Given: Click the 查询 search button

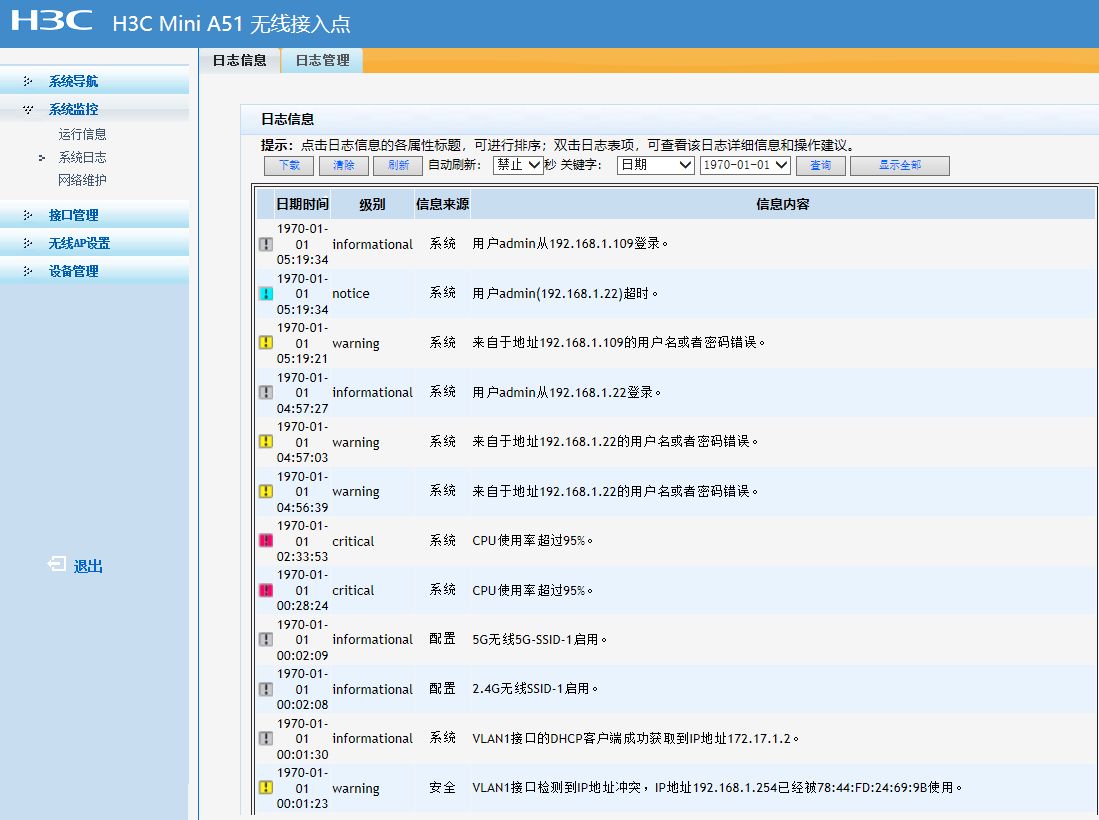Looking at the screenshot, I should pyautogui.click(x=821, y=165).
